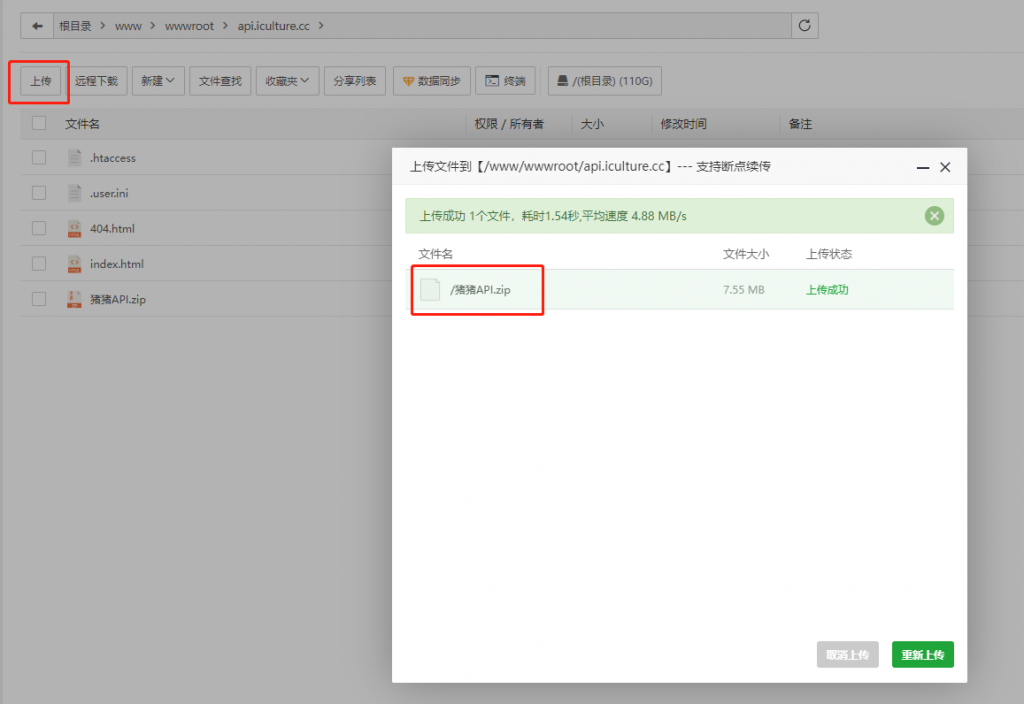Image resolution: width=1024 pixels, height=704 pixels.
Task: Click the 上传状态 header in upload dialog
Action: click(829, 253)
